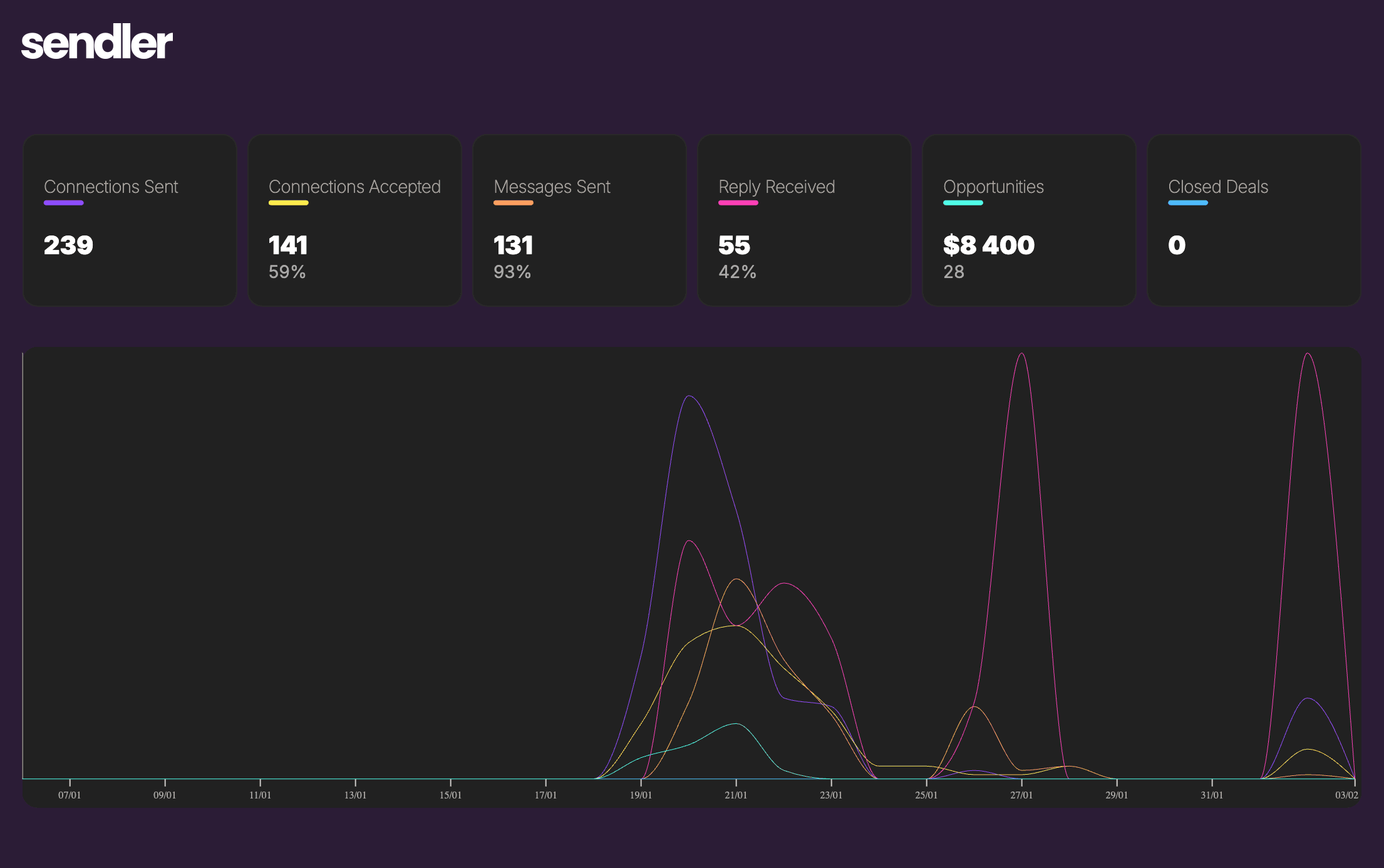The image size is (1384, 868).
Task: Click the 11/01 axis date
Action: [x=260, y=795]
